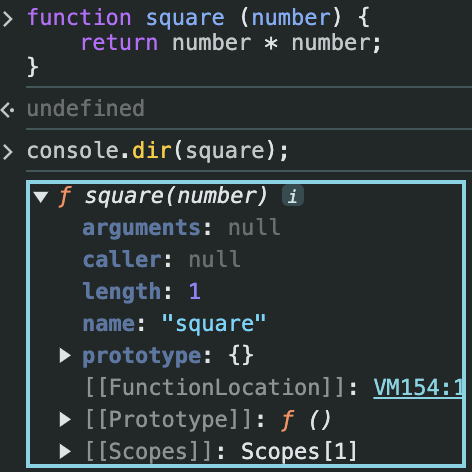Click the 'function square (number) {' line
This screenshot has height=472, width=472.
click(199, 17)
